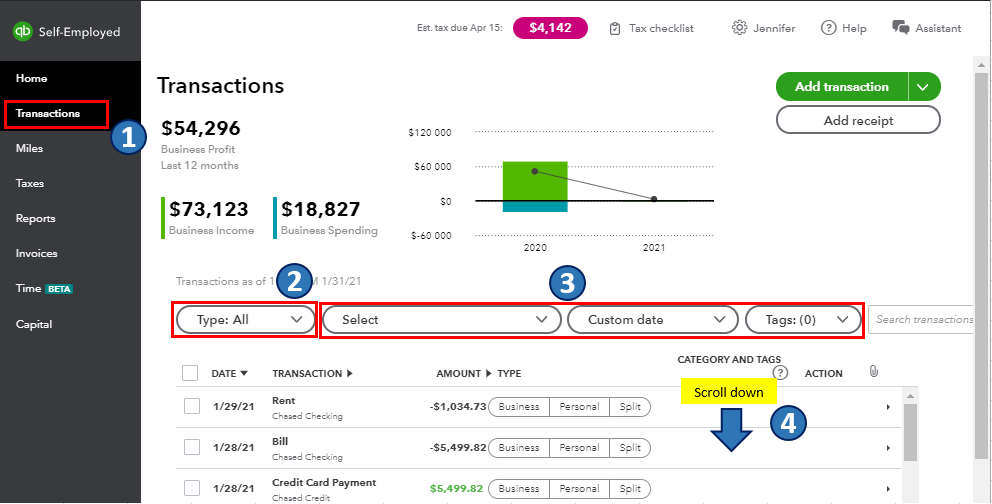Screen dimensions: 992x504
Task: Click the attachment paperclip column icon
Action: pos(873,373)
